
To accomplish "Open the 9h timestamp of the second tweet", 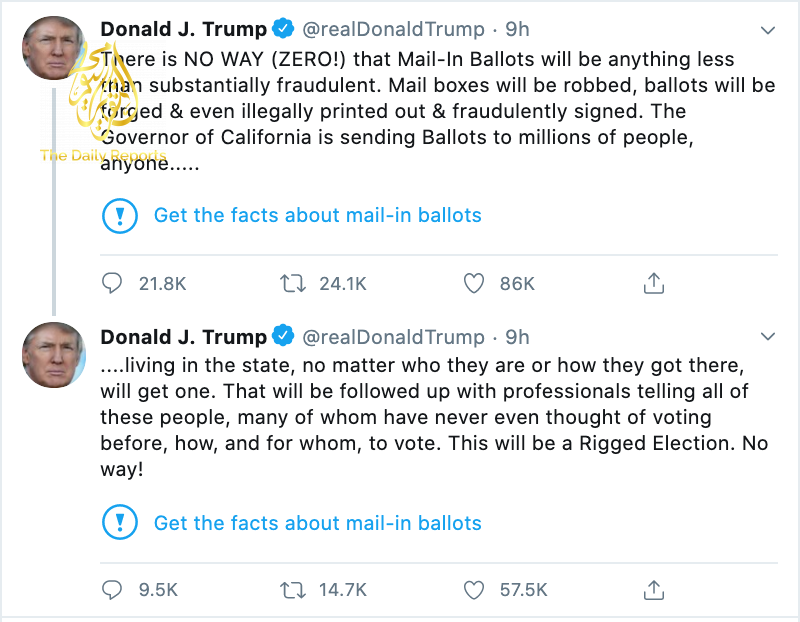I will pos(517,337).
